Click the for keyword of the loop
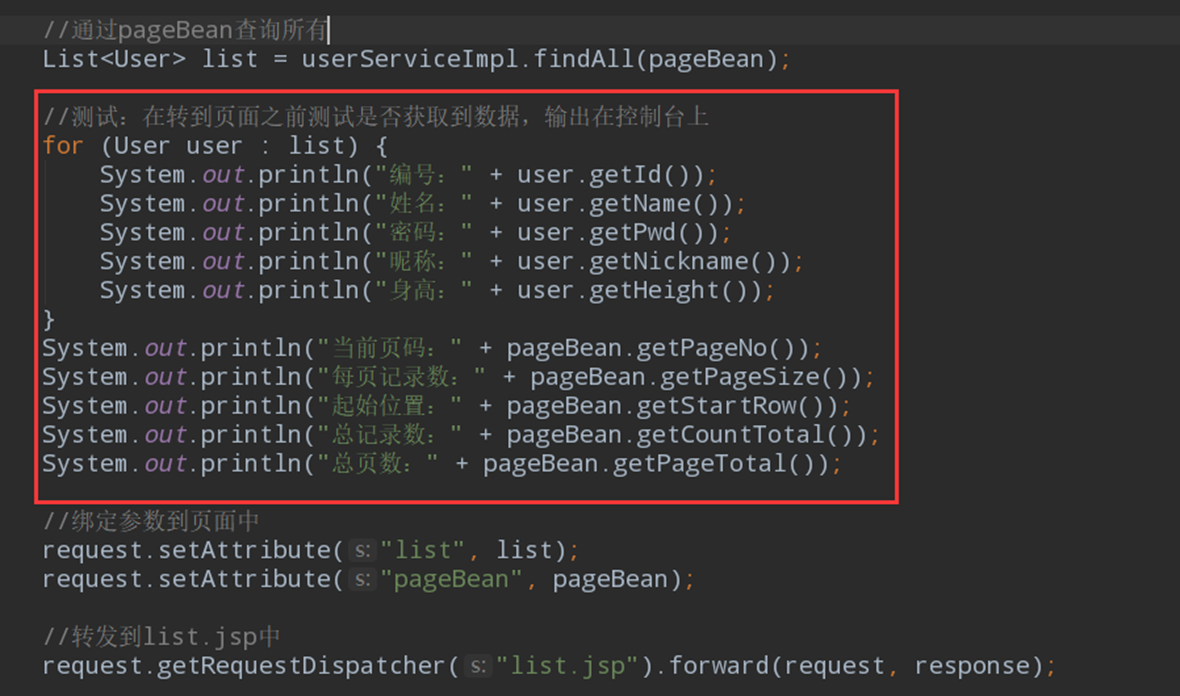1180x696 pixels. tap(63, 145)
